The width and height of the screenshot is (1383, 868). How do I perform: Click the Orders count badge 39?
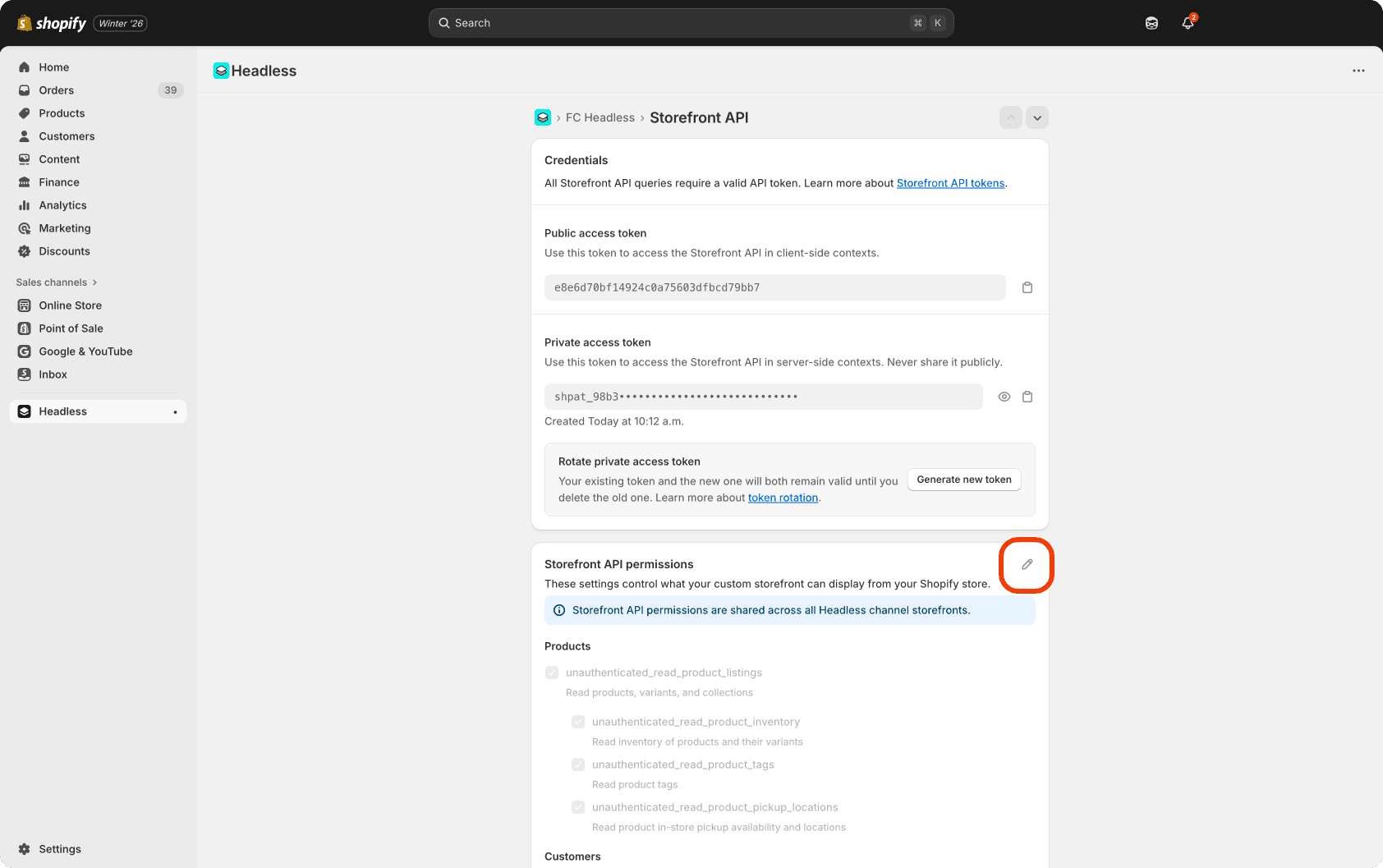[x=170, y=90]
